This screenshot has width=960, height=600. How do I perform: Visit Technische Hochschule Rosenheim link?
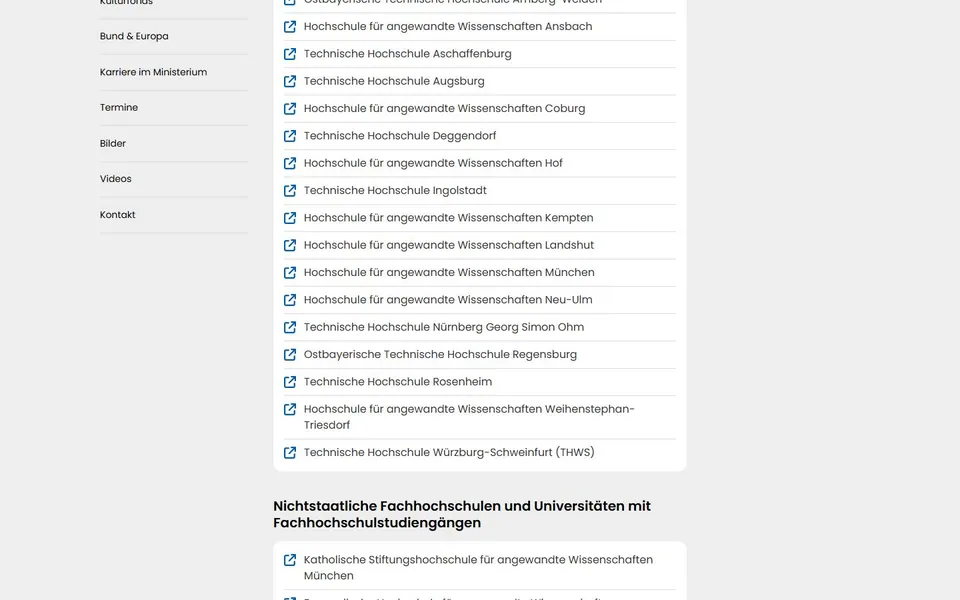pyautogui.click(x=397, y=381)
